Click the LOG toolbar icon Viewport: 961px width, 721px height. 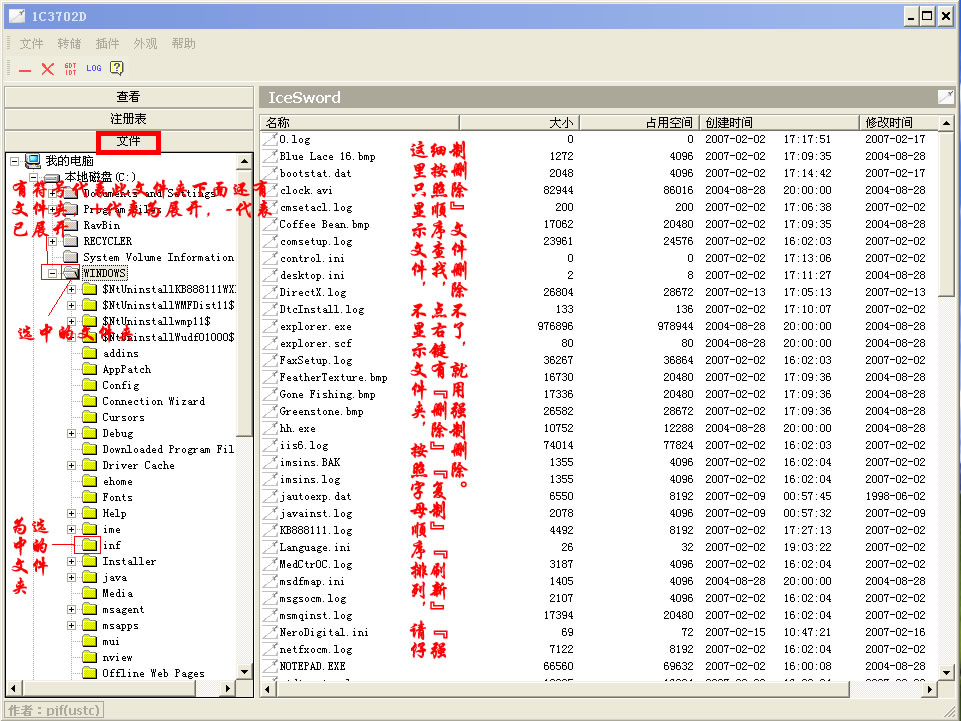pos(93,69)
